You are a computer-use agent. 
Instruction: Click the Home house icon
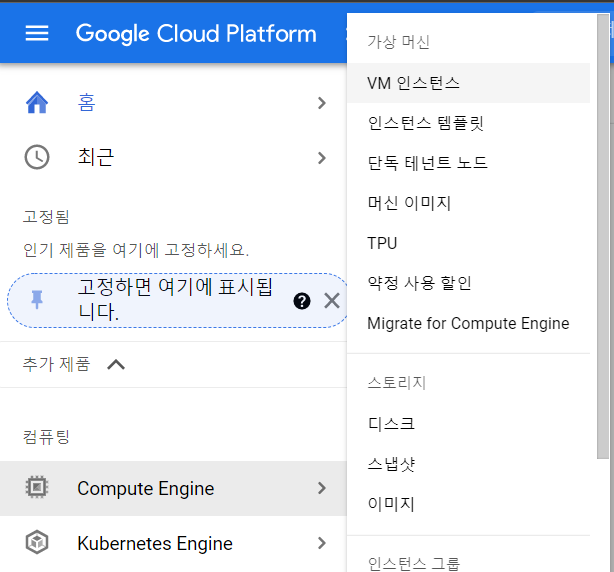pyautogui.click(x=37, y=103)
